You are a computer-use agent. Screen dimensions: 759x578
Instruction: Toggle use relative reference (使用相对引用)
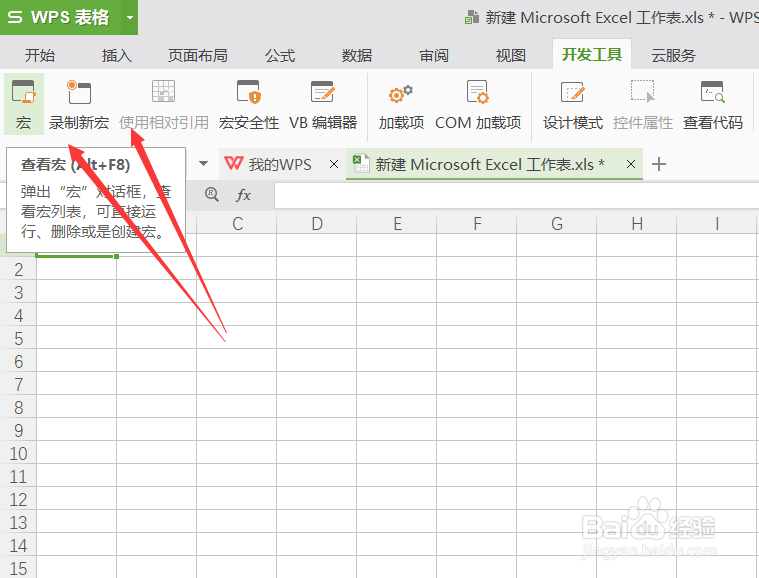[x=164, y=104]
